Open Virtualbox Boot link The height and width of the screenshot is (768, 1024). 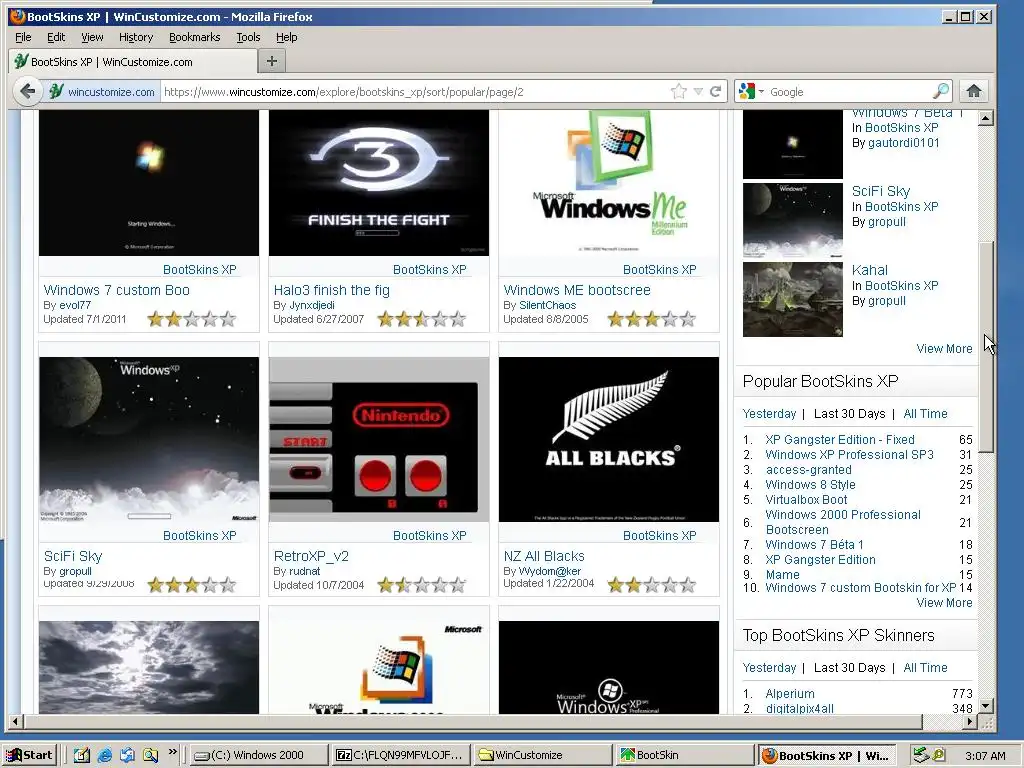coord(807,500)
